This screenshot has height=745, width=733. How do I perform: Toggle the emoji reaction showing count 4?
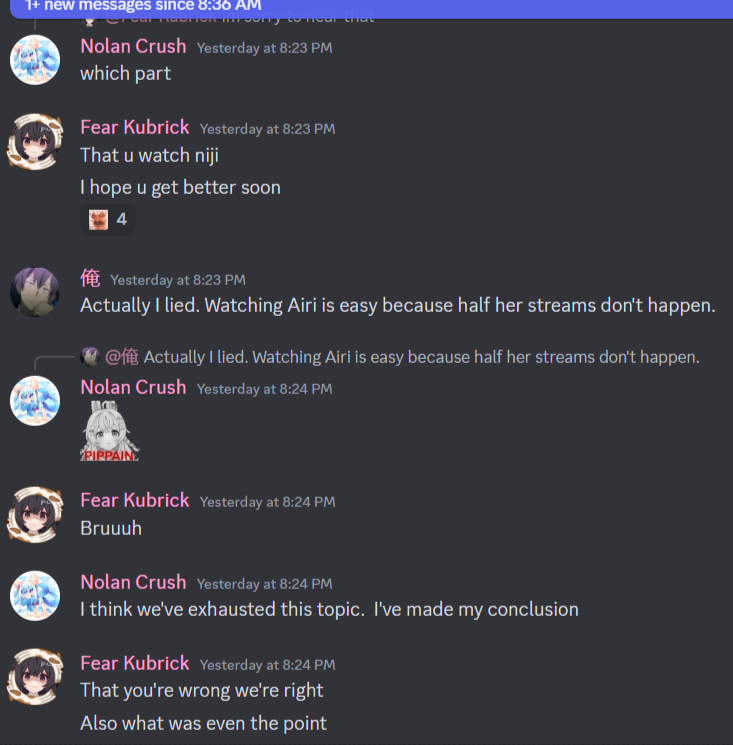click(x=108, y=220)
